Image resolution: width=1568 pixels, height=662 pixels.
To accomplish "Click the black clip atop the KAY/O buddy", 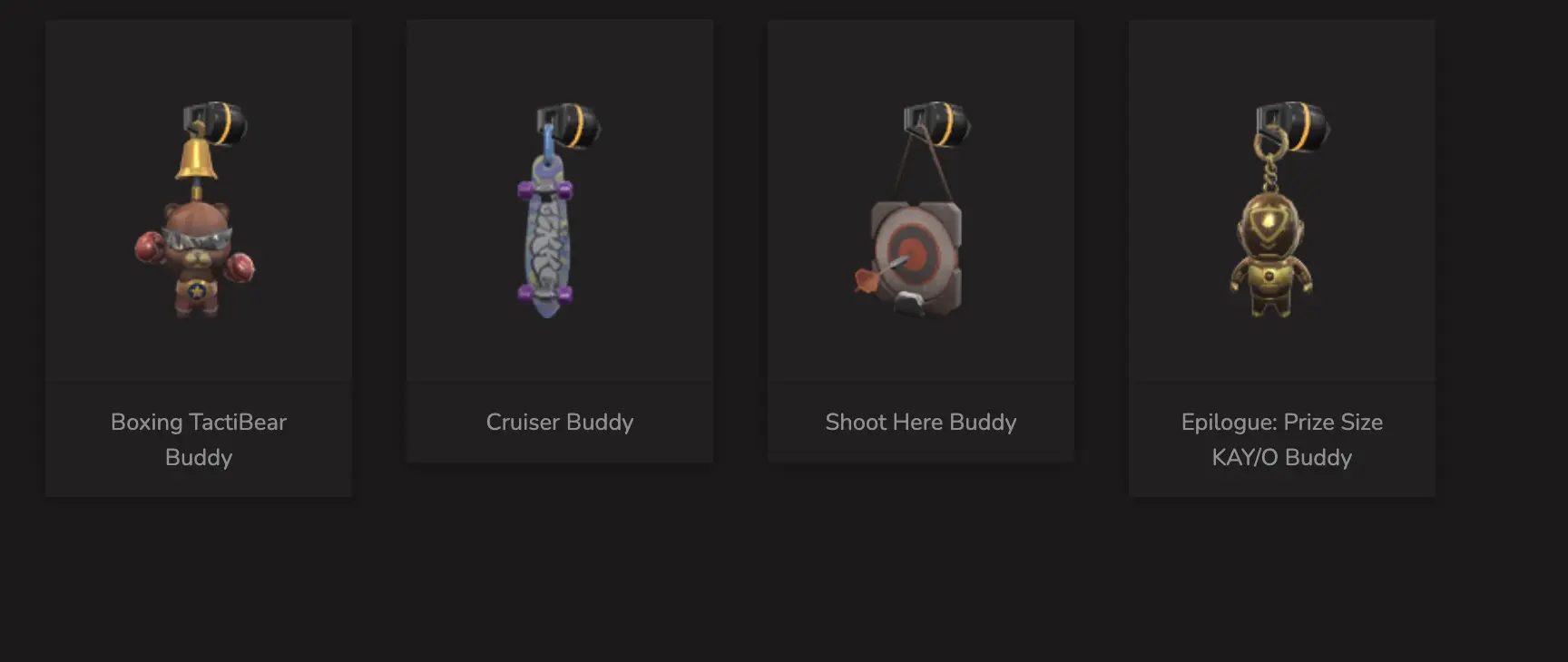I will pos(1293,126).
